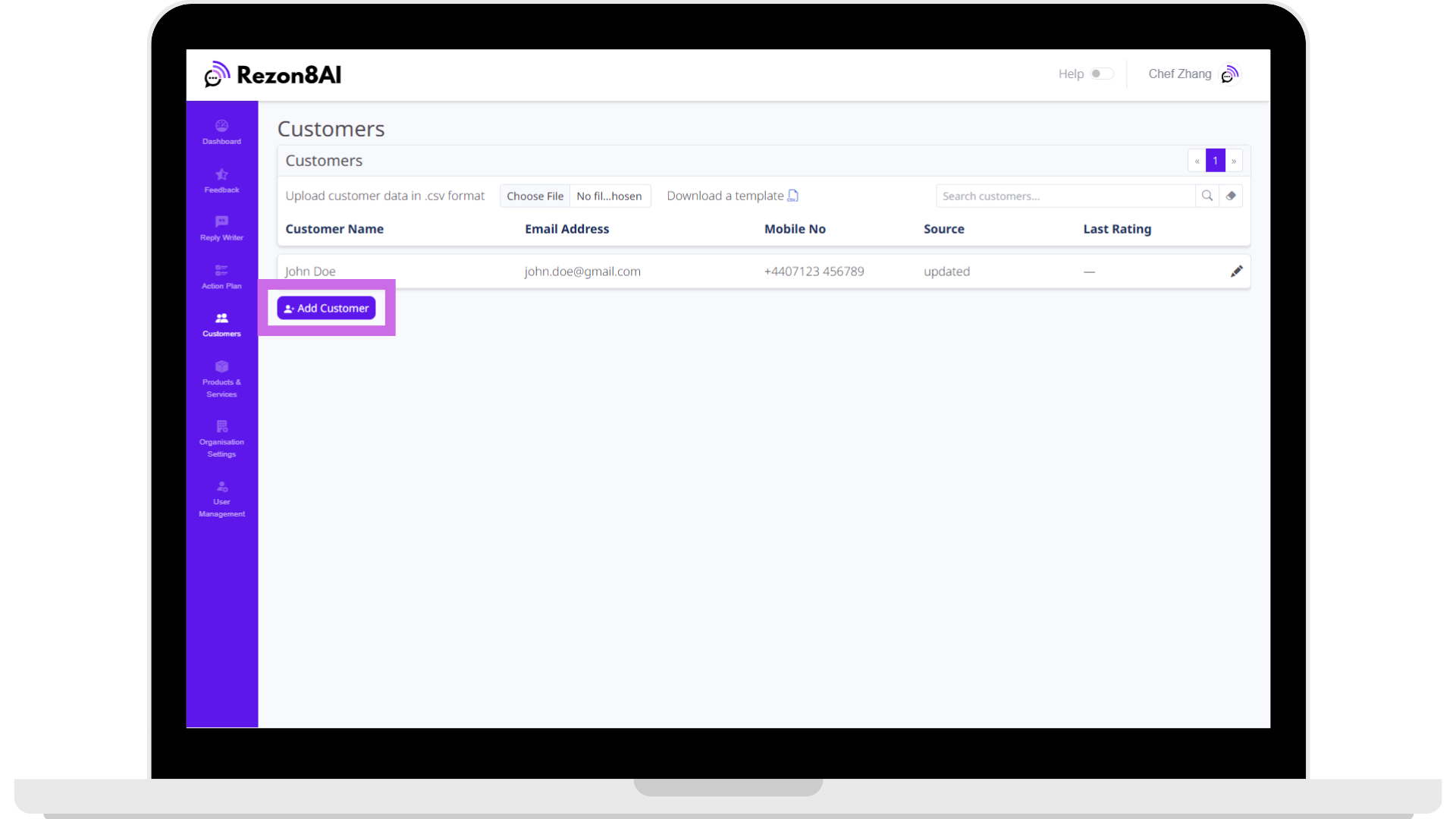Navigate to Action Plan in the sidebar
The height and width of the screenshot is (819, 1456).
(x=221, y=276)
